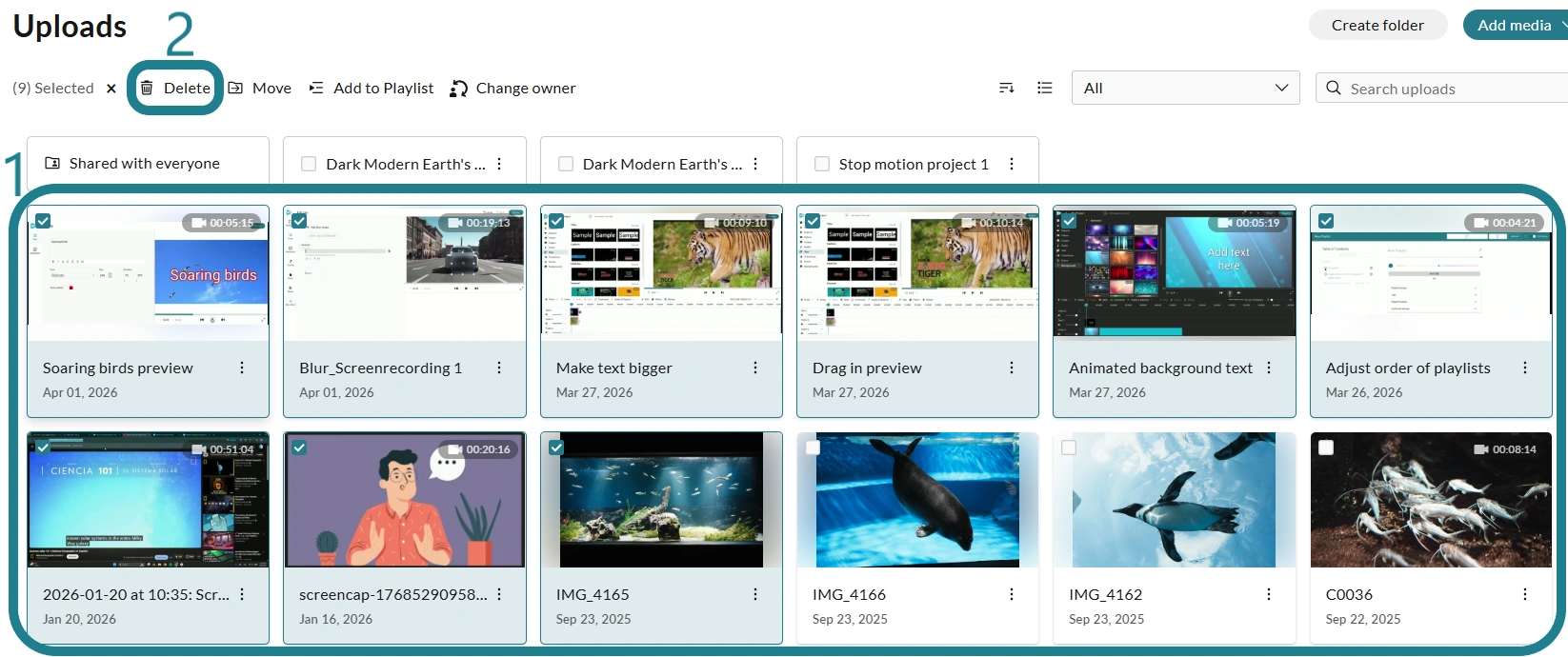Click the Make text bigger title

tap(613, 368)
